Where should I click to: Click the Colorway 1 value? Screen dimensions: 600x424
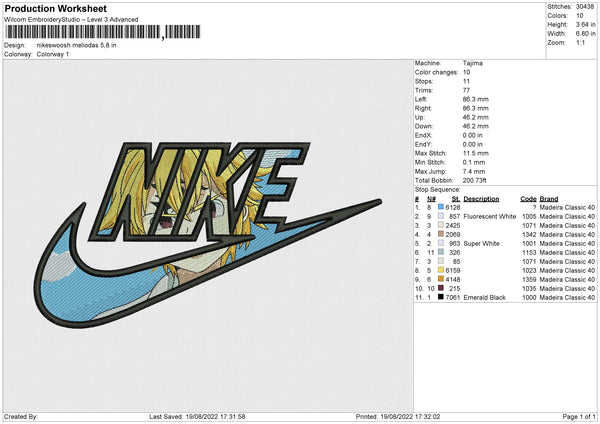point(53,54)
